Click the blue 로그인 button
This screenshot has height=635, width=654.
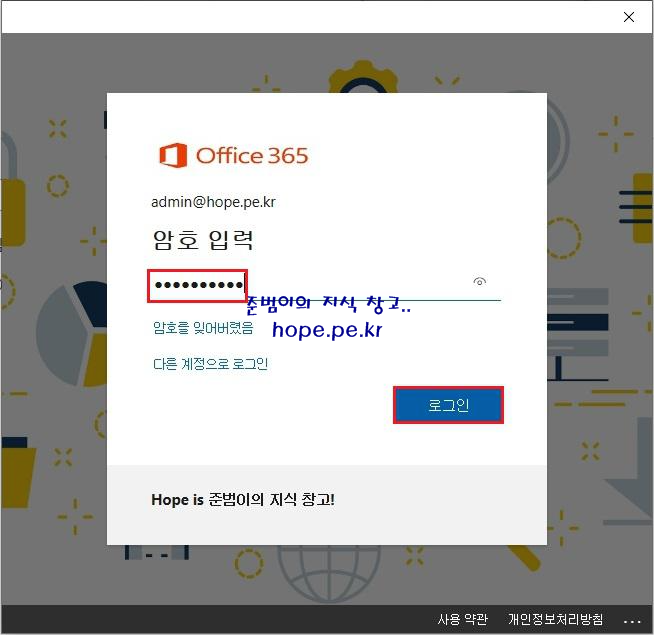pyautogui.click(x=448, y=405)
